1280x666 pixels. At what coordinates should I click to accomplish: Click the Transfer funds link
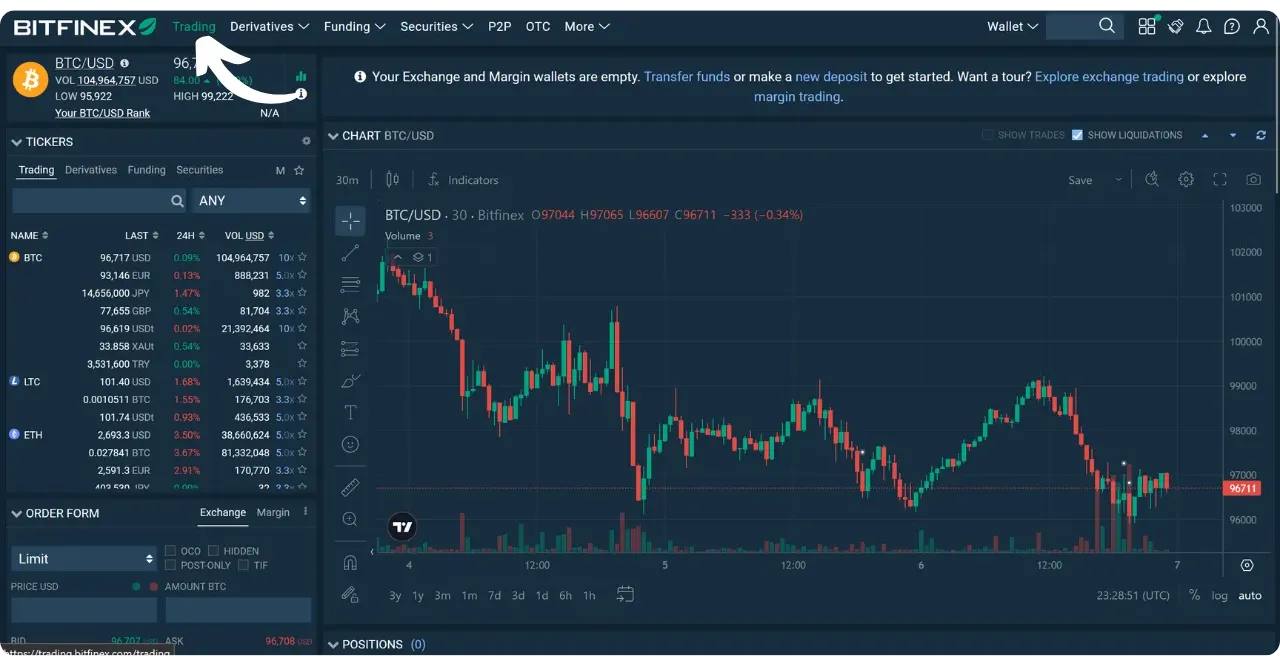coord(687,76)
